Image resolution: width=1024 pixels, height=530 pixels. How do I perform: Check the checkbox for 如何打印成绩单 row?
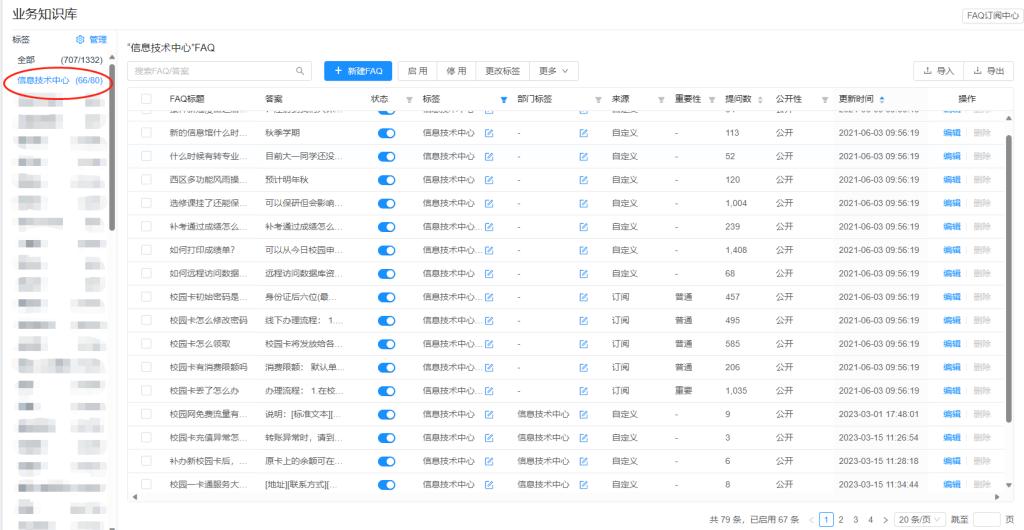[147, 250]
